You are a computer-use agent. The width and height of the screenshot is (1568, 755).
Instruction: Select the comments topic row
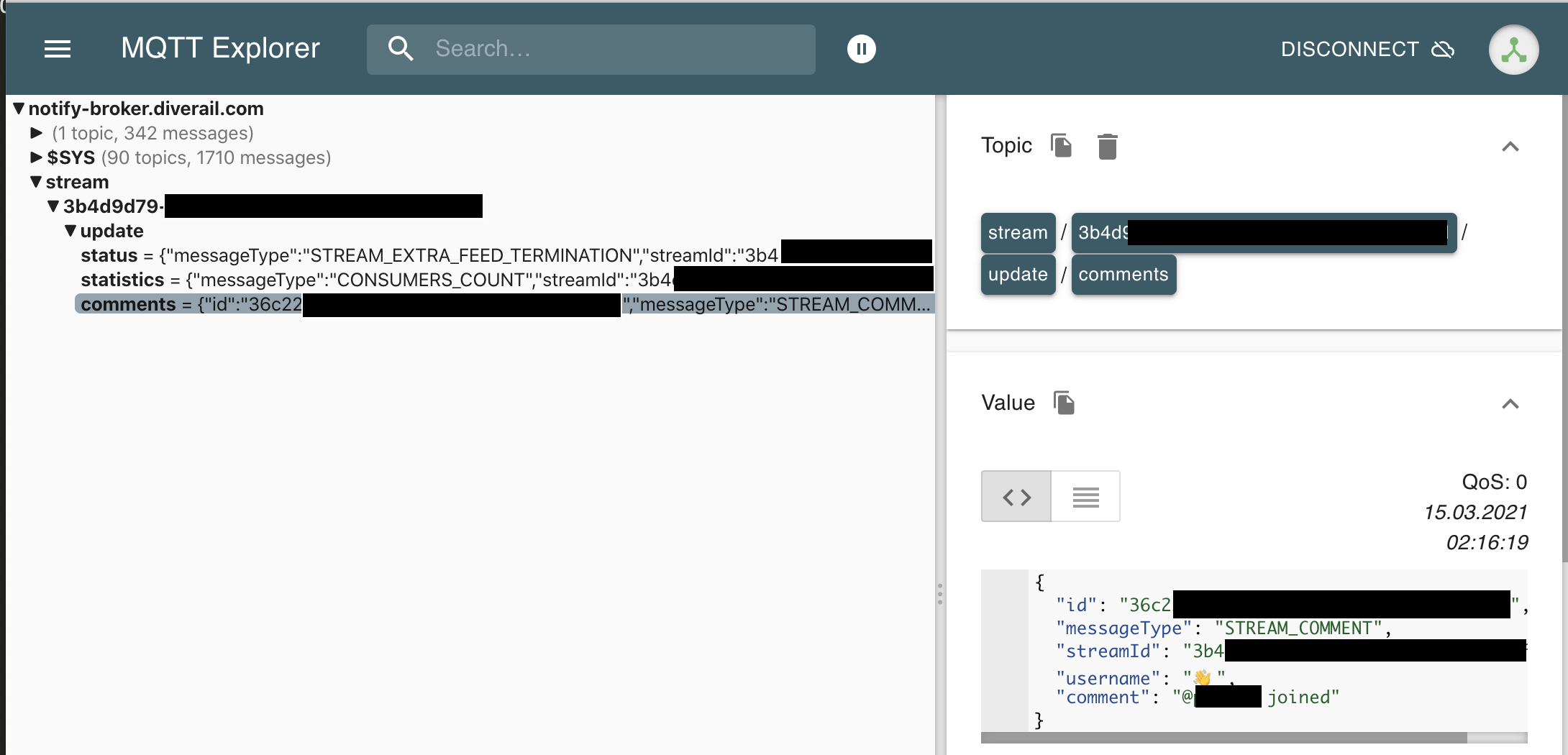[504, 304]
